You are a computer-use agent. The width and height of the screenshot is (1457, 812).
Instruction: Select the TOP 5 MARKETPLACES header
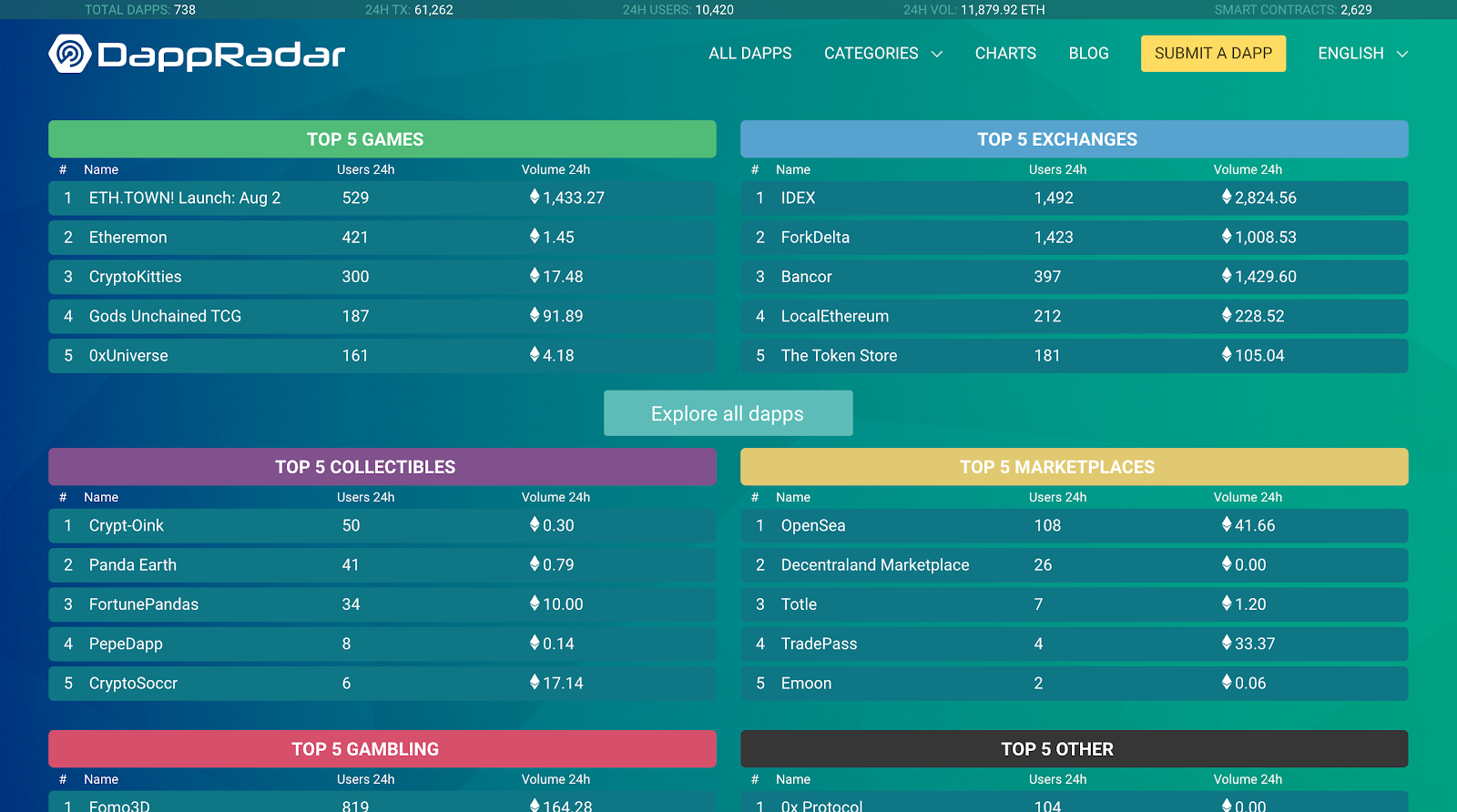[x=1075, y=467]
